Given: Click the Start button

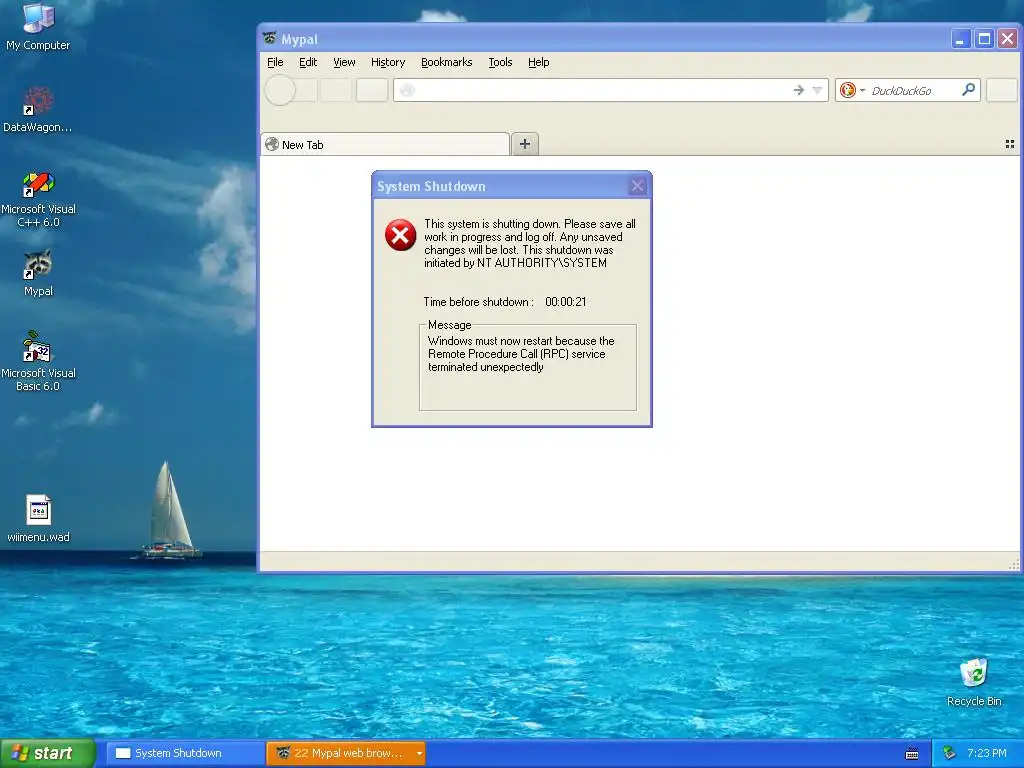Looking at the screenshot, I should pos(48,753).
